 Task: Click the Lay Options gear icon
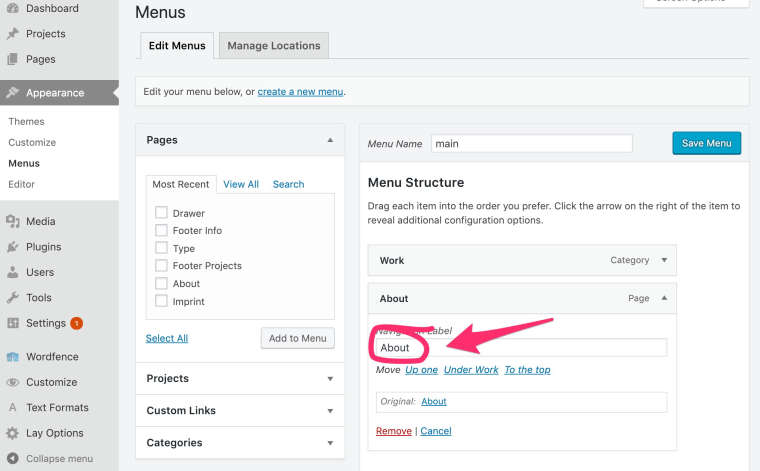pyautogui.click(x=12, y=434)
